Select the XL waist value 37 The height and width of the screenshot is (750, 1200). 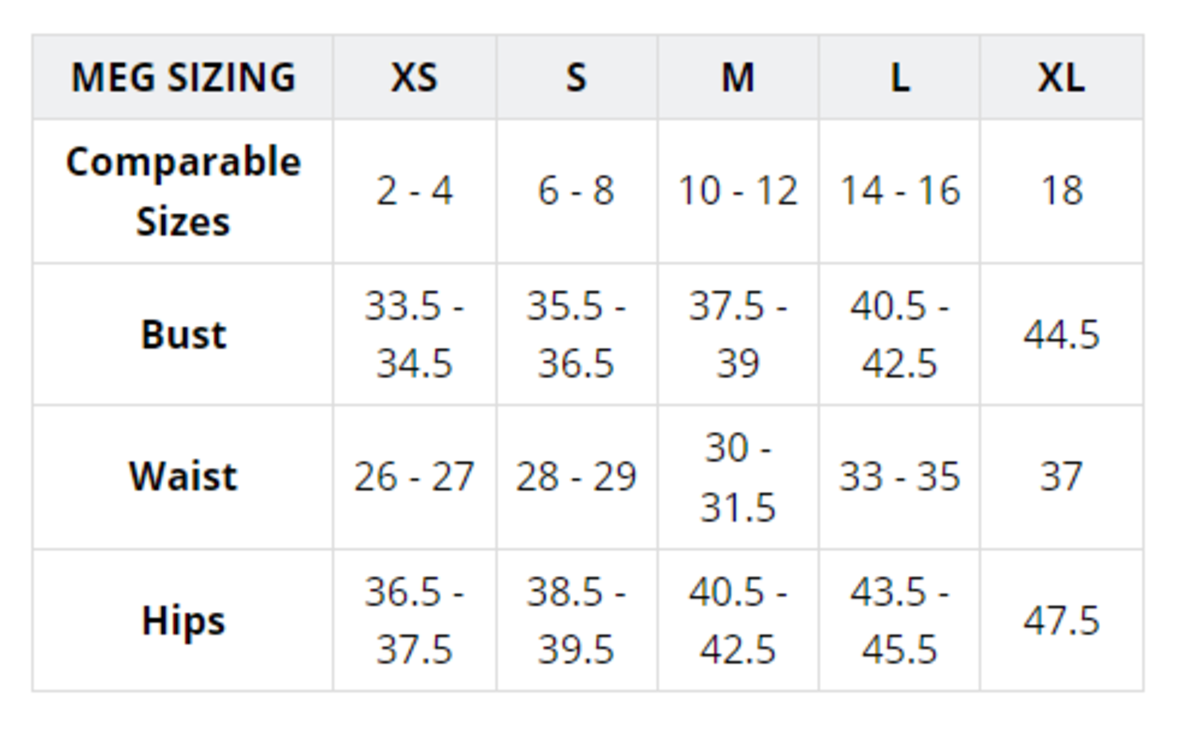click(1061, 477)
